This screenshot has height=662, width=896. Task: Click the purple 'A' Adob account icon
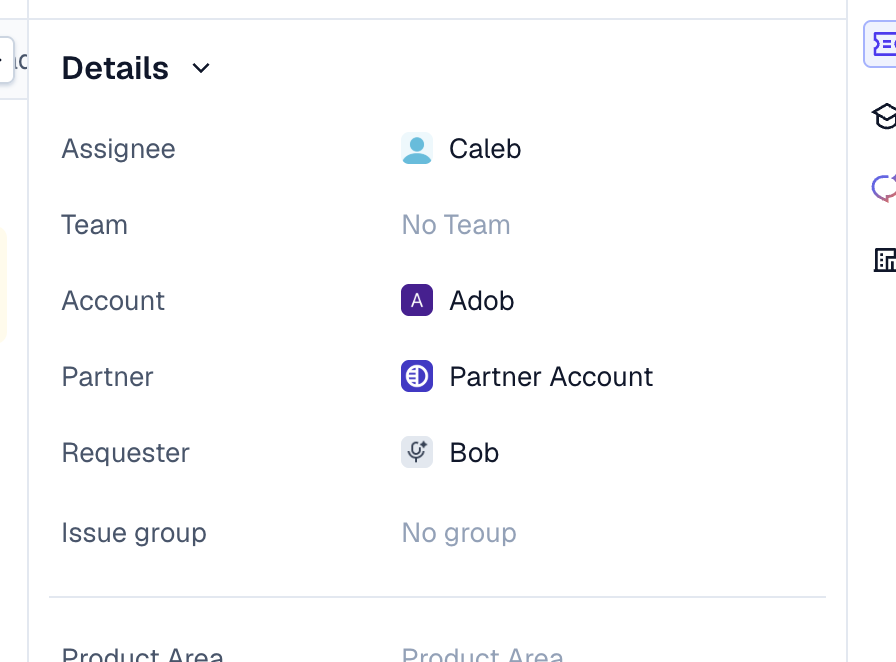pyautogui.click(x=416, y=300)
